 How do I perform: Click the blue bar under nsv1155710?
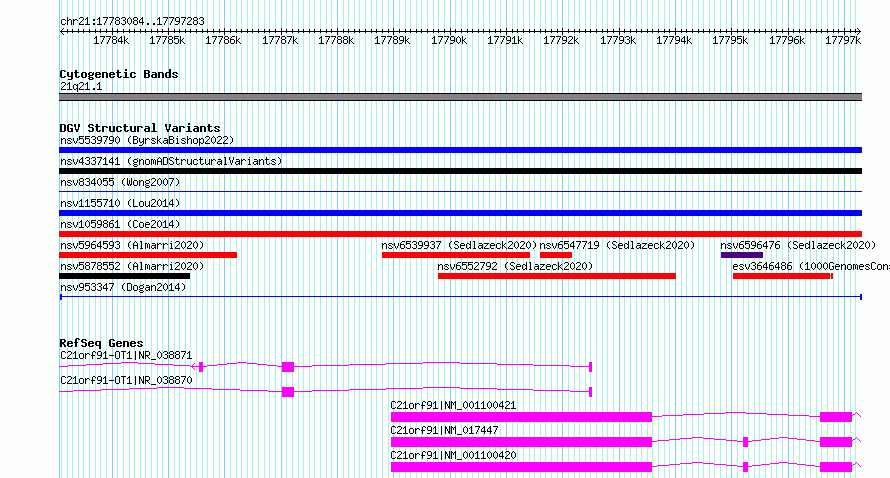pyautogui.click(x=460, y=213)
